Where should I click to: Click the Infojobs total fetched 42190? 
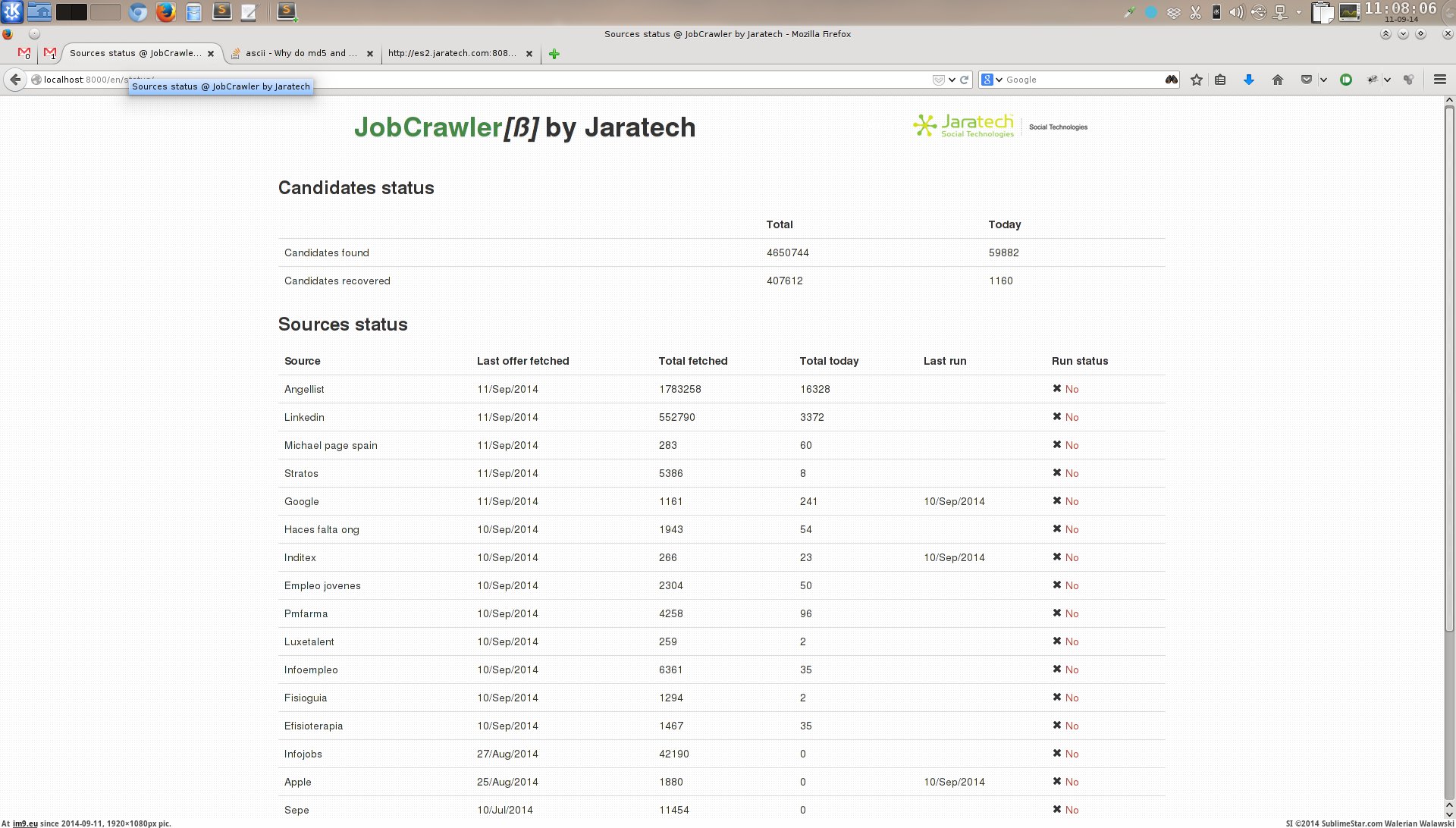point(674,754)
